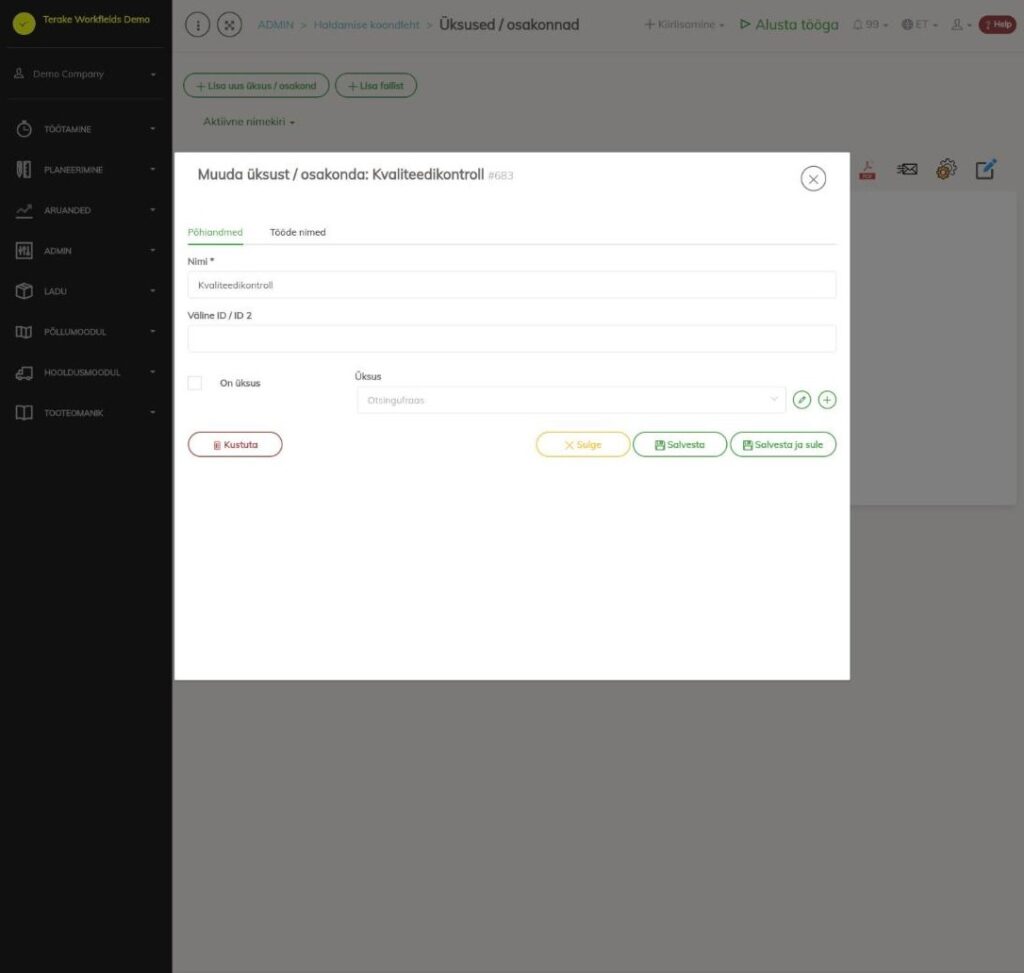Click the TOOTEOMANIK book icon
Screen dimensions: 1024x973
(24, 413)
